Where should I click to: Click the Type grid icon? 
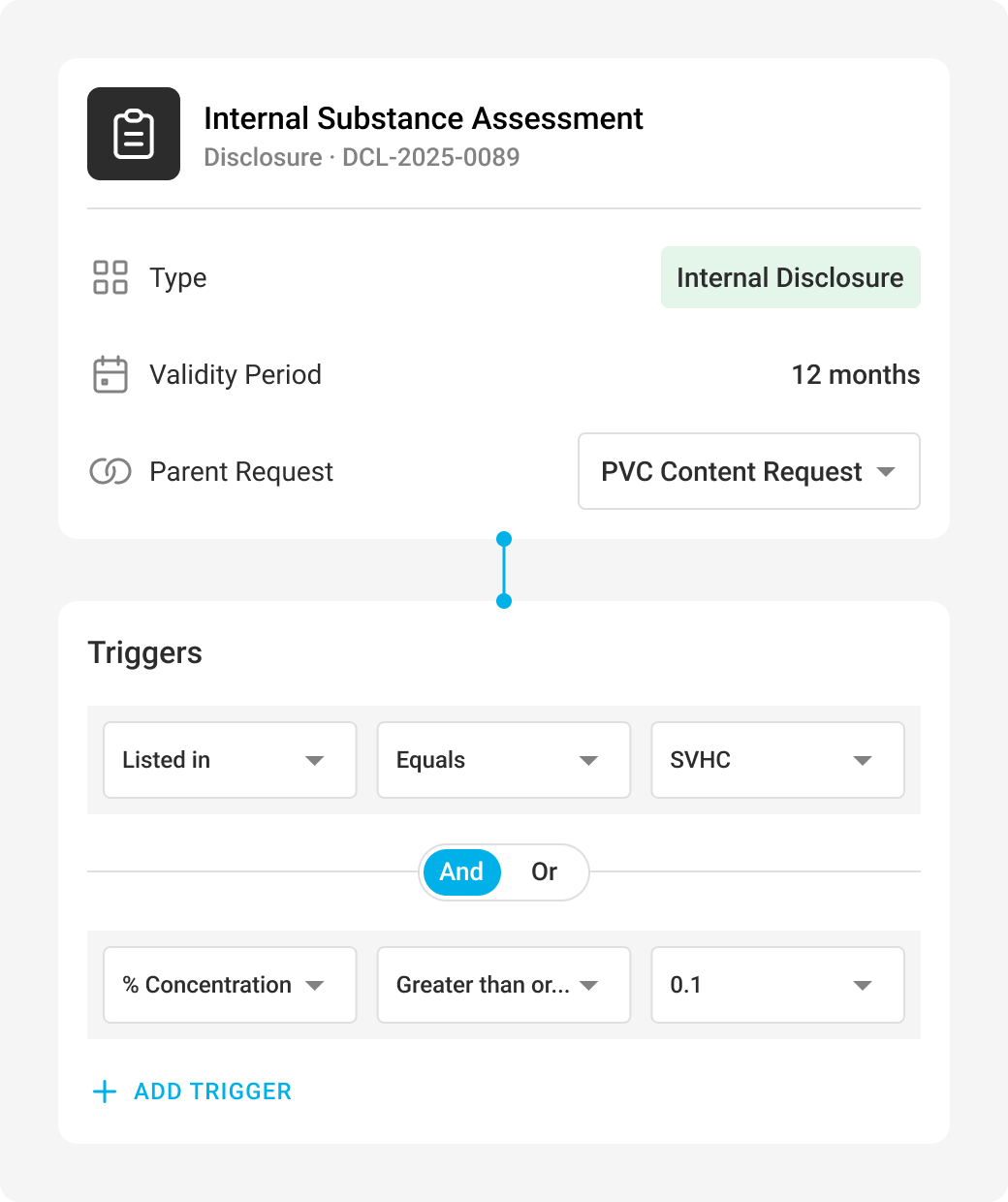point(110,277)
